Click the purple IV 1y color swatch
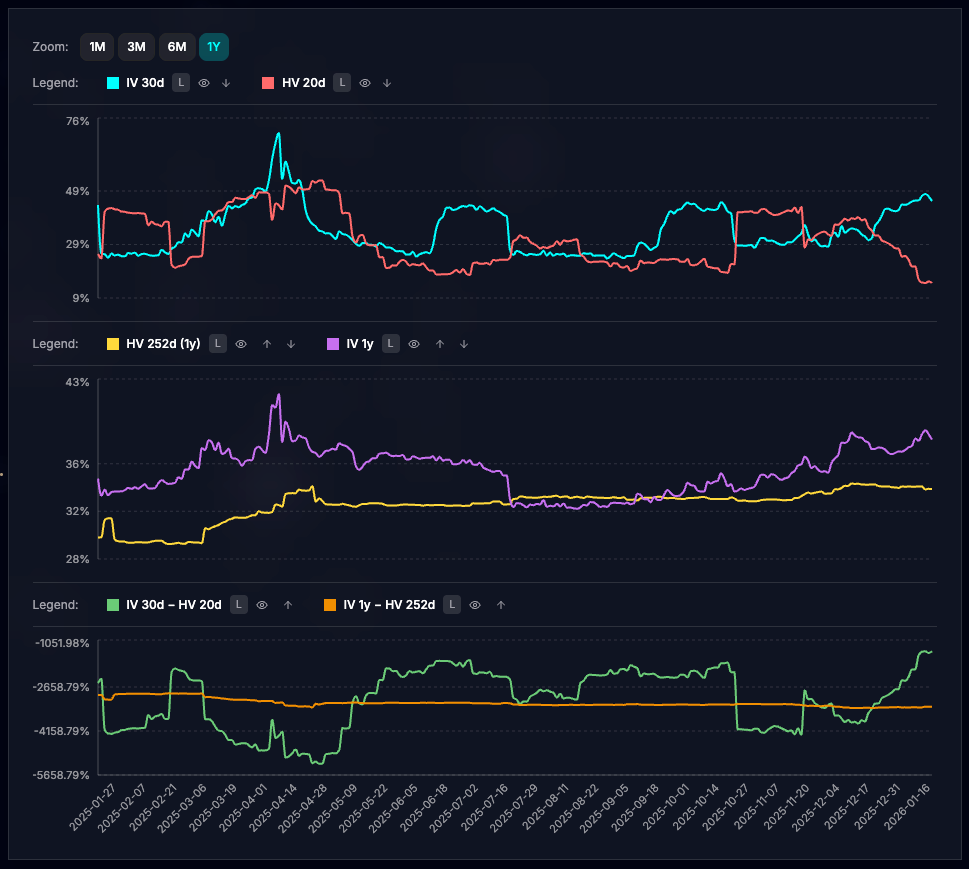Screen dimensions: 969x869 [x=333, y=344]
